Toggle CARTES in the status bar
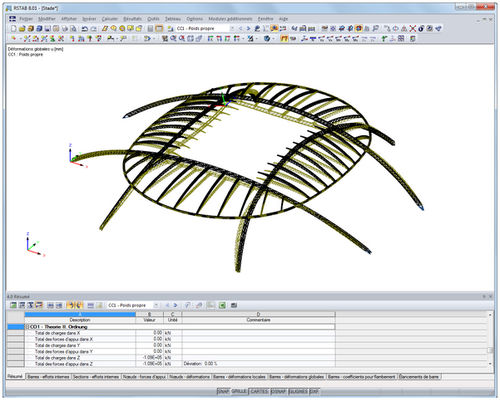This screenshot has width=500, height=401. [259, 391]
